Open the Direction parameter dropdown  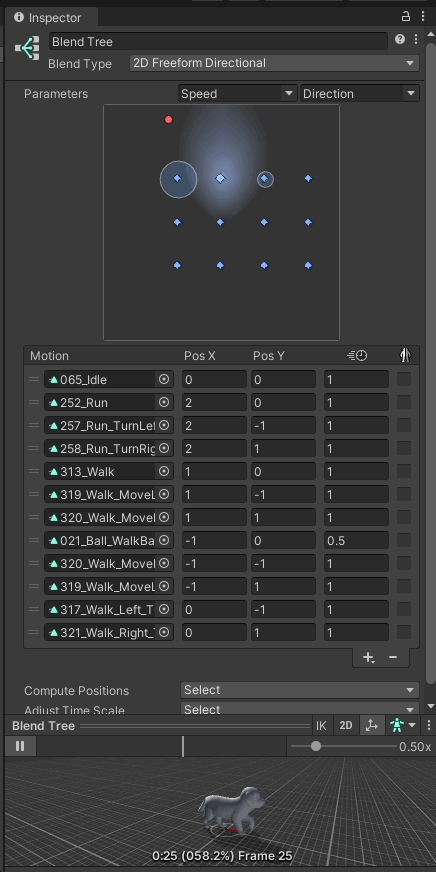359,93
